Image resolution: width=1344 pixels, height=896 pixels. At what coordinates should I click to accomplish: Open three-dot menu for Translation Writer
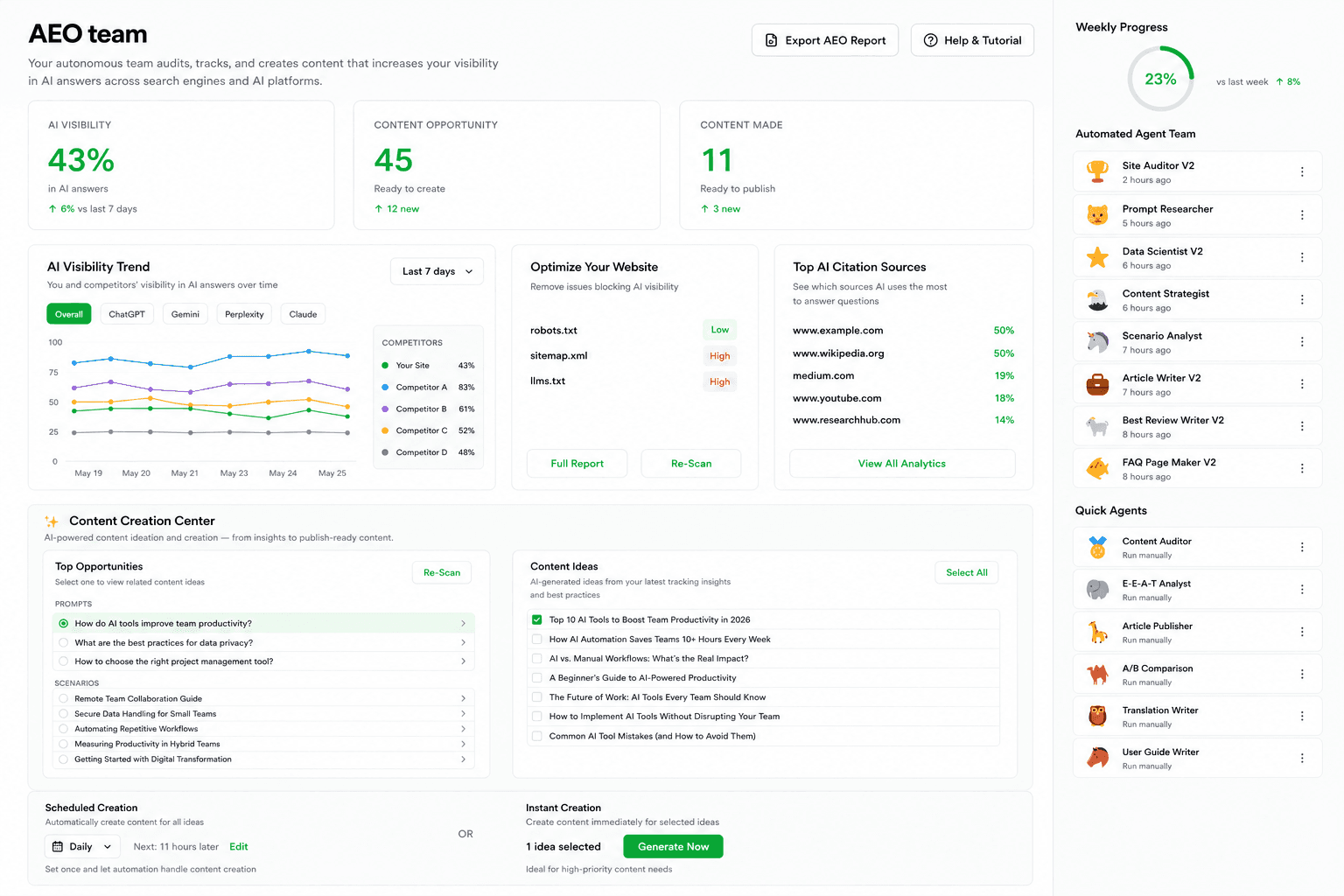1302,716
